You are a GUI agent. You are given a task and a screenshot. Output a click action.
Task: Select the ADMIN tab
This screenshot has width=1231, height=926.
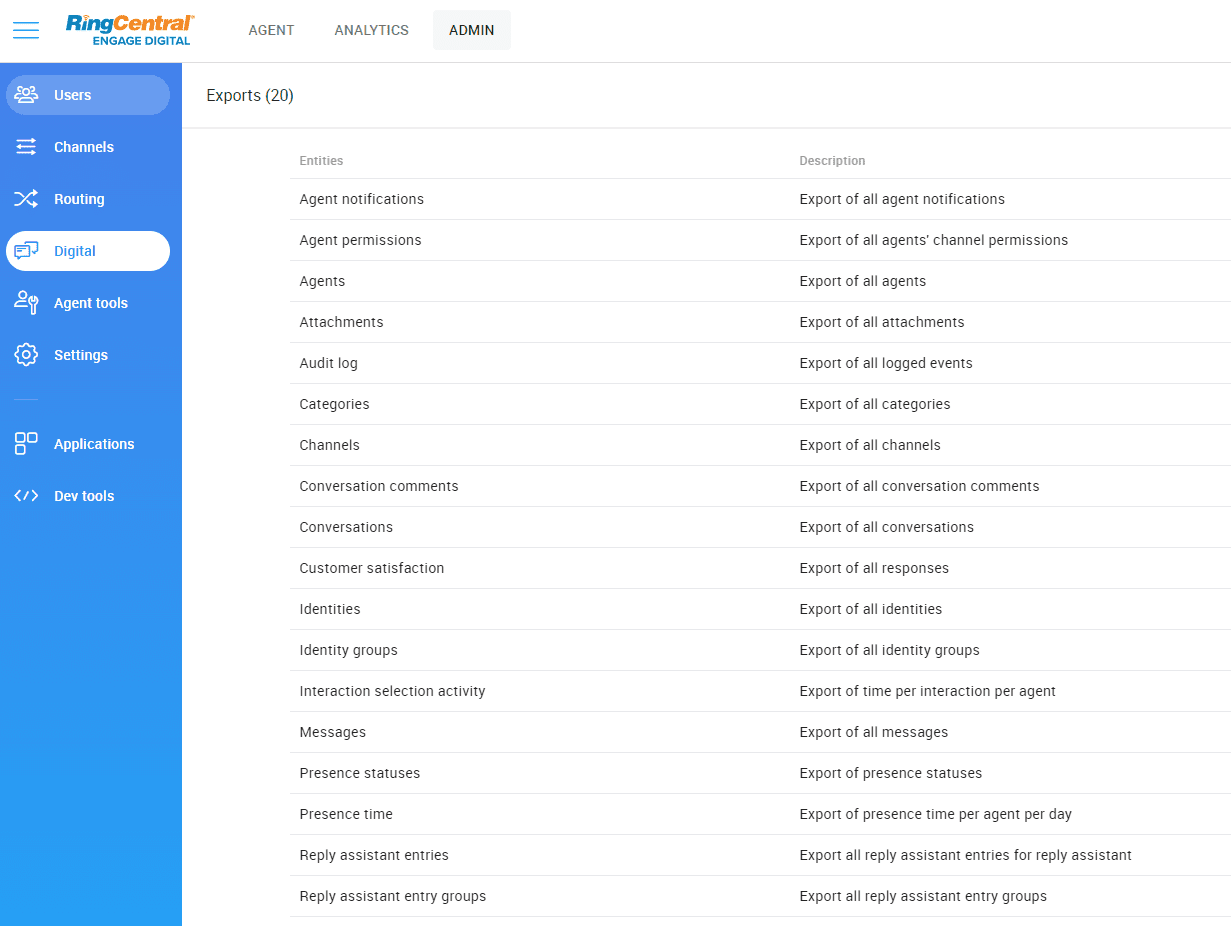click(471, 30)
